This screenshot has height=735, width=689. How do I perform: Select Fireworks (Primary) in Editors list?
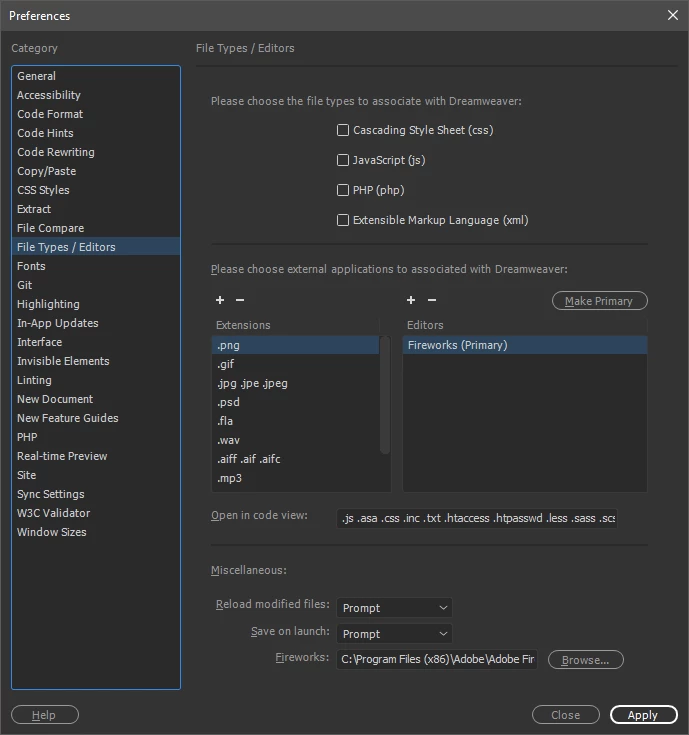[x=525, y=345]
